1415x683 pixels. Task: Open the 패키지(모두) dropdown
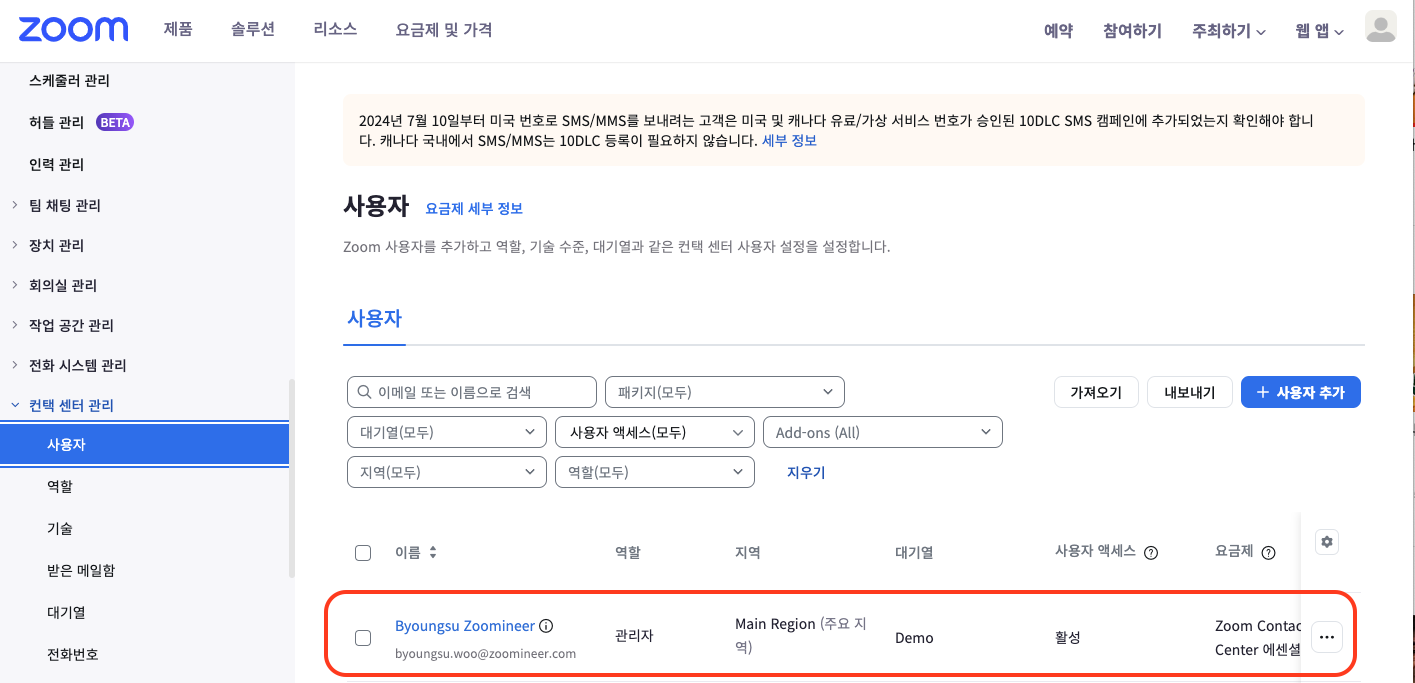pos(725,392)
